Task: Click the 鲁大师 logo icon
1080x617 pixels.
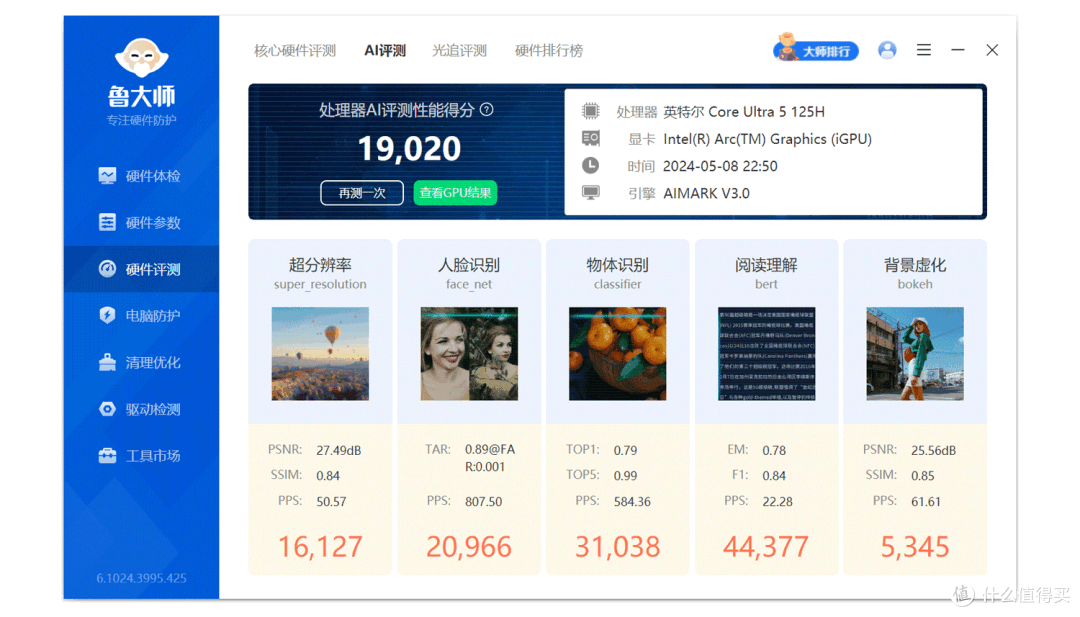Action: tap(141, 58)
